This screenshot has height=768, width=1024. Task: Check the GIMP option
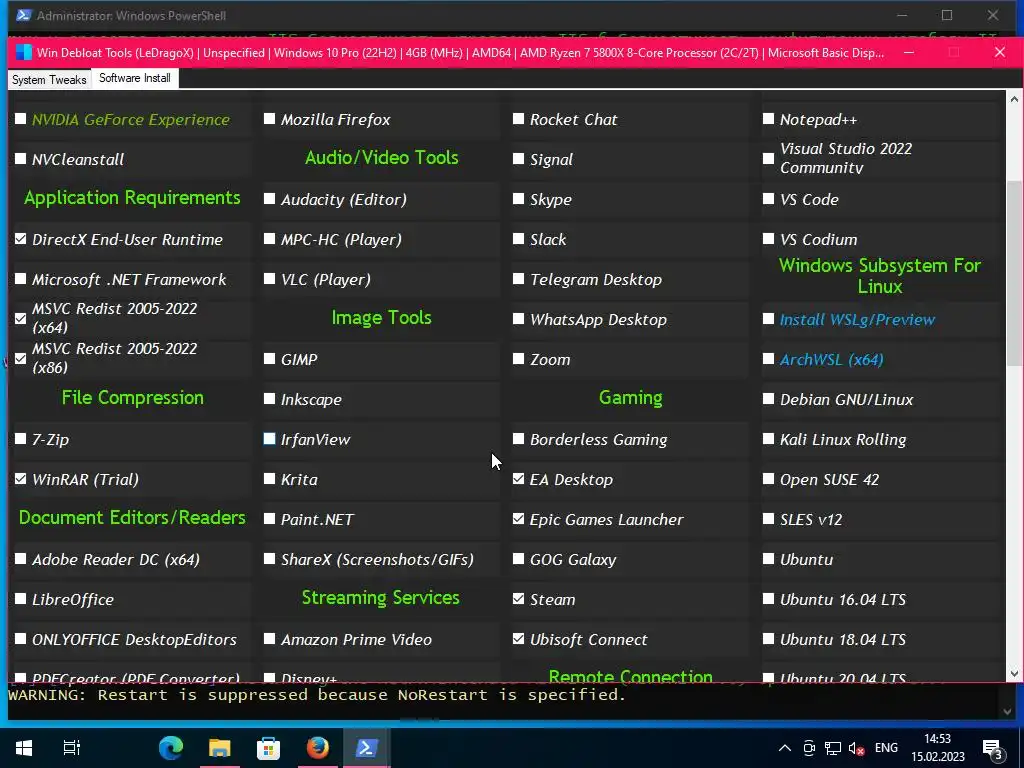pos(270,359)
